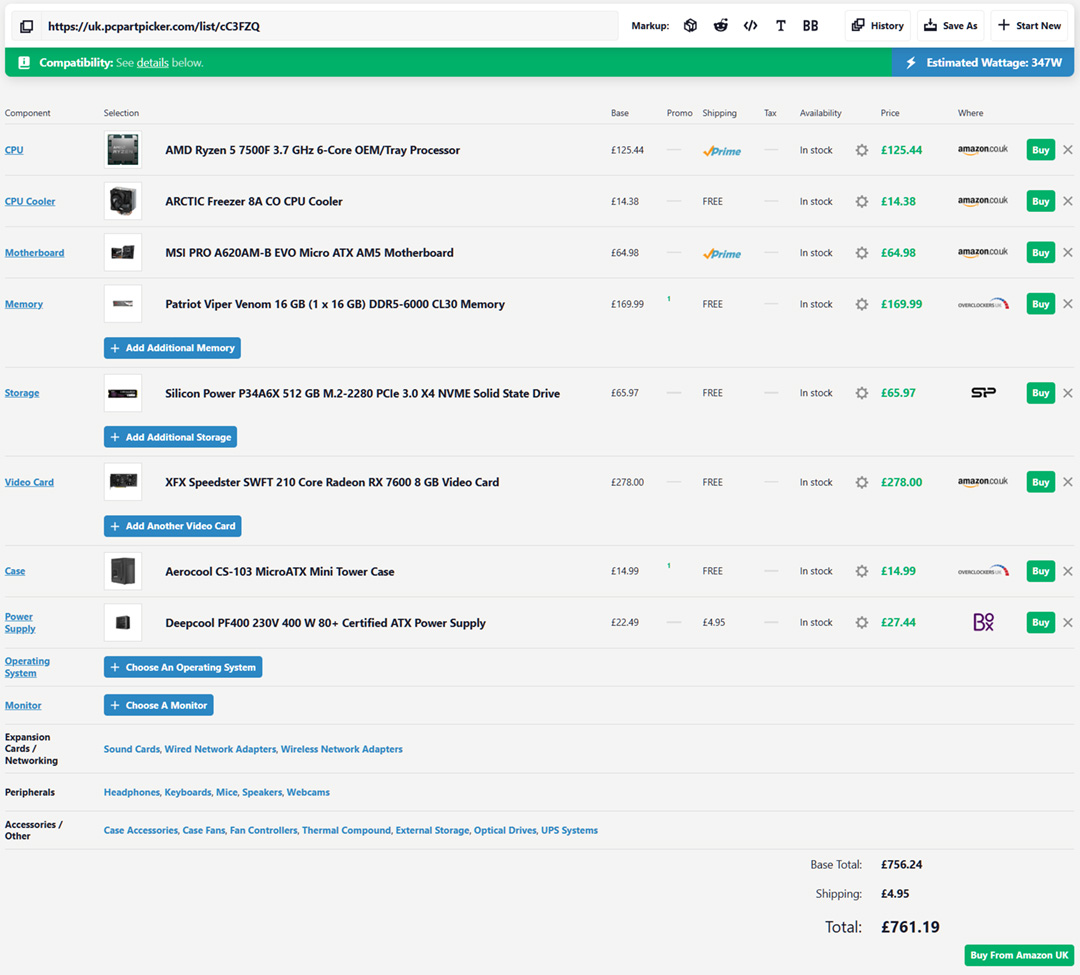This screenshot has width=1080, height=975.
Task: Open the Video Card component link
Action: coord(29,482)
